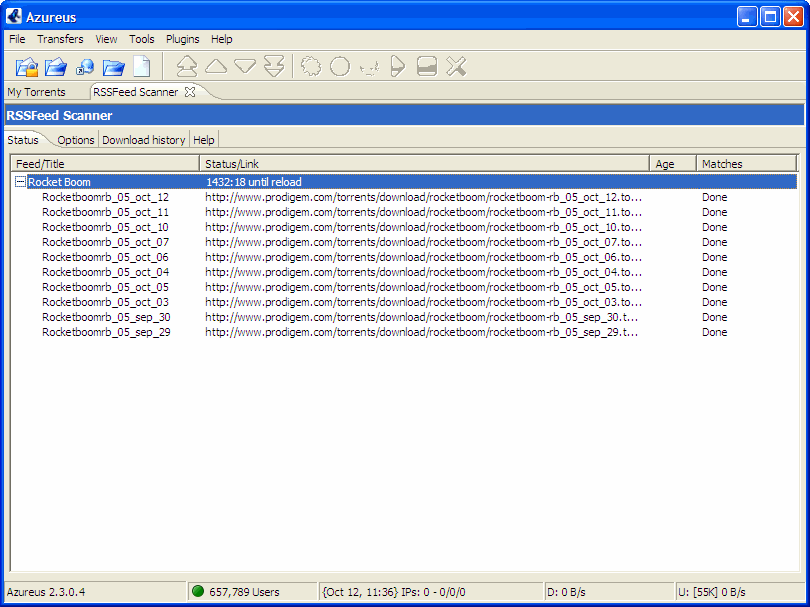Screen dimensions: 810x607
Task: Click the stop square toolbar icon
Action: click(x=427, y=67)
